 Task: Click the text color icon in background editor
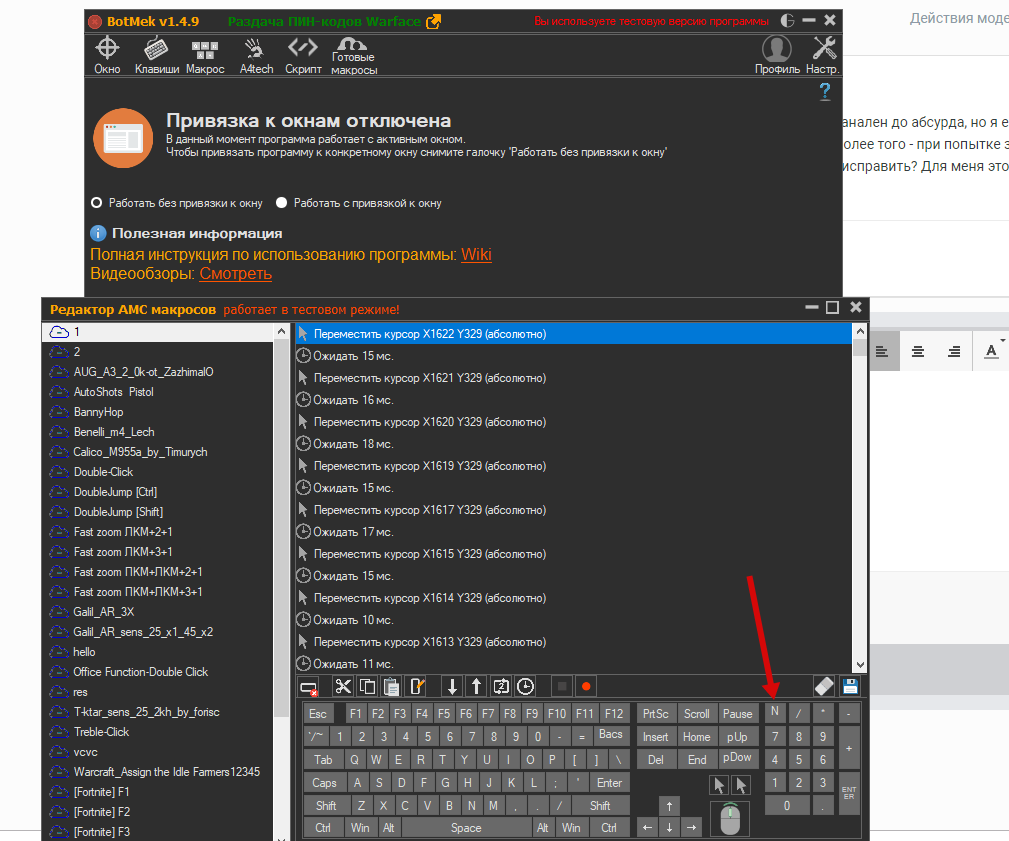click(x=992, y=351)
